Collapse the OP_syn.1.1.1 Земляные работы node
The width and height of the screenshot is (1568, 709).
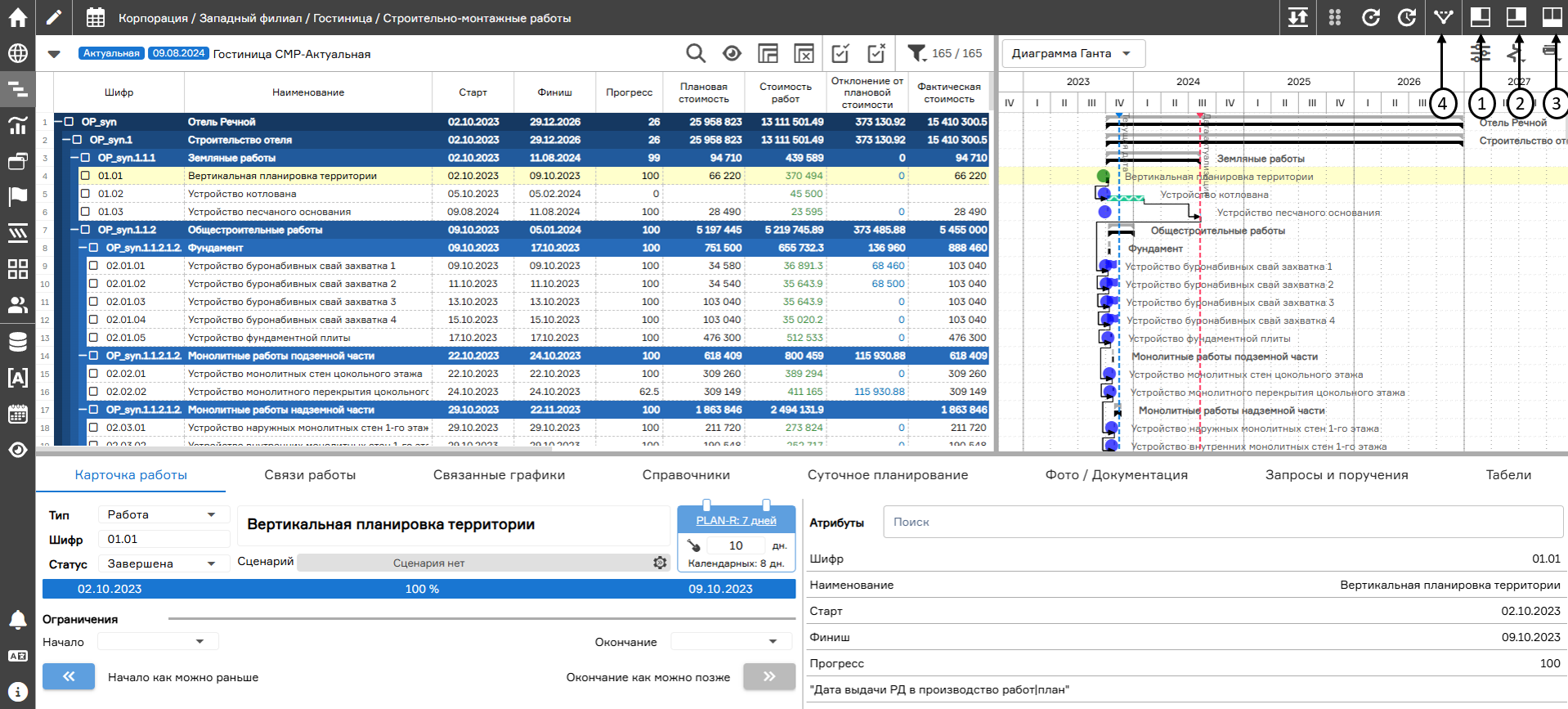(75, 158)
